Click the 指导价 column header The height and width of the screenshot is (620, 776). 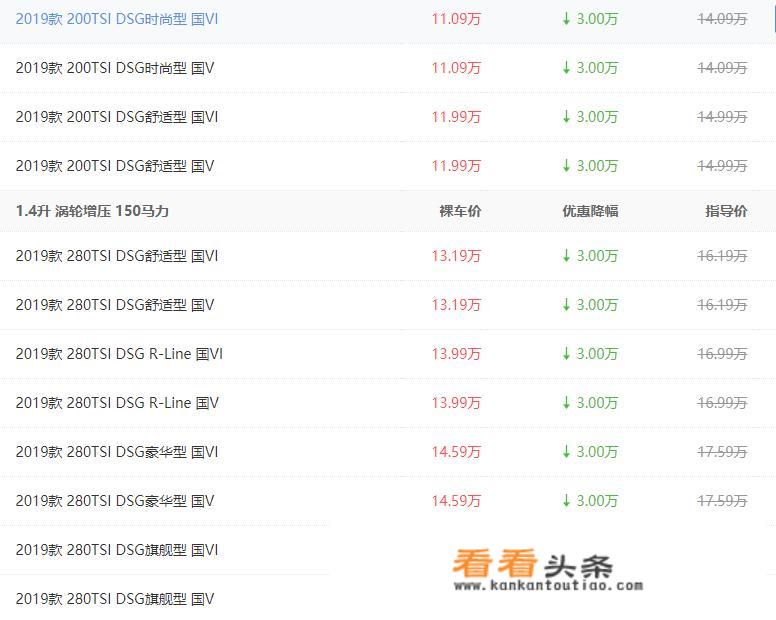[726, 211]
